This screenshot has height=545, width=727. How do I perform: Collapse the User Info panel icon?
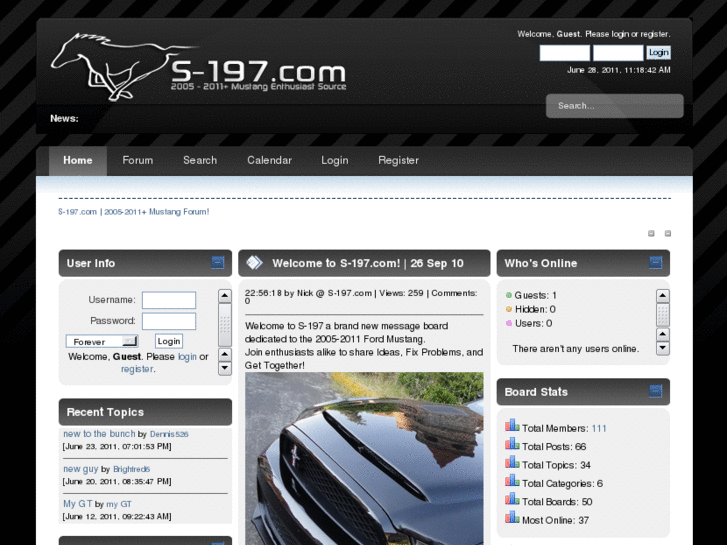218,263
